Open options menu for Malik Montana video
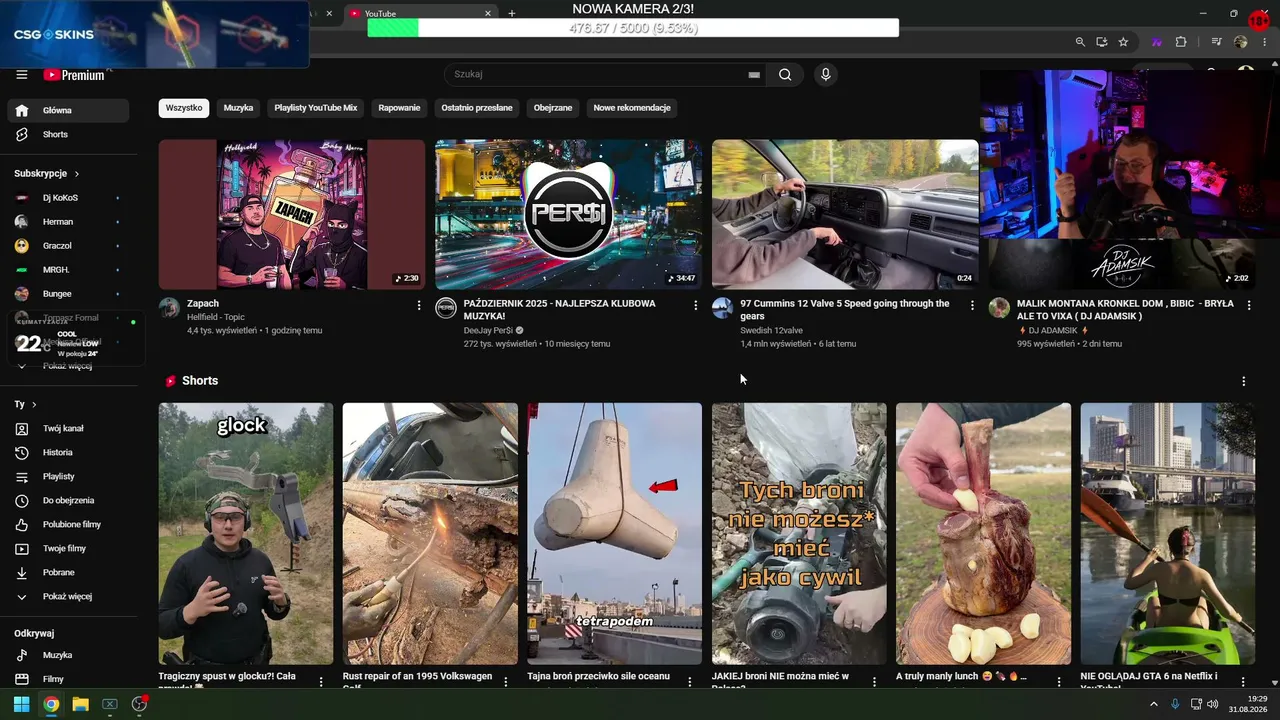1280x720 pixels. 1249,305
